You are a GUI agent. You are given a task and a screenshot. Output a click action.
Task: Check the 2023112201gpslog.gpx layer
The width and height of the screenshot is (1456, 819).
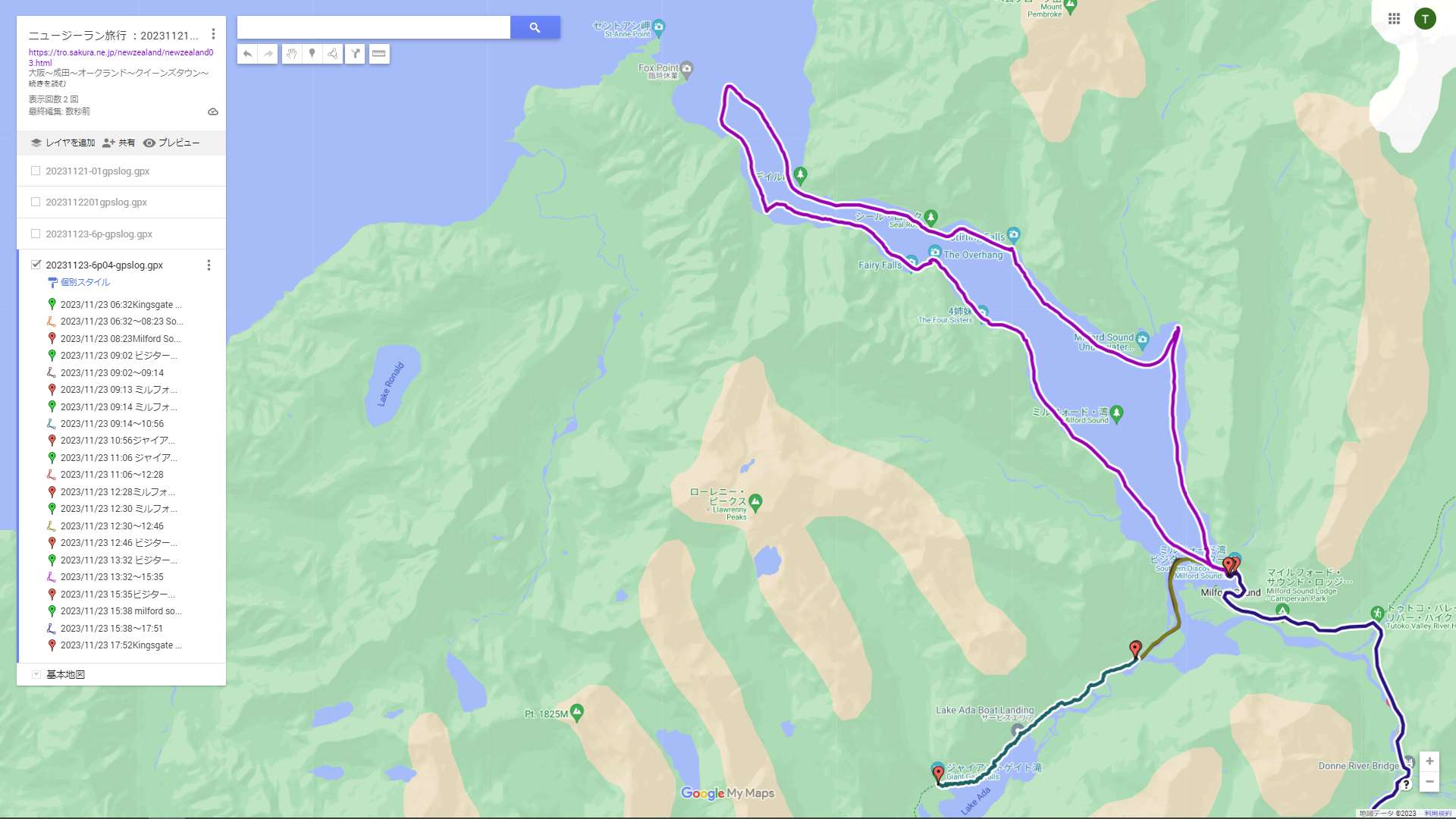point(36,202)
